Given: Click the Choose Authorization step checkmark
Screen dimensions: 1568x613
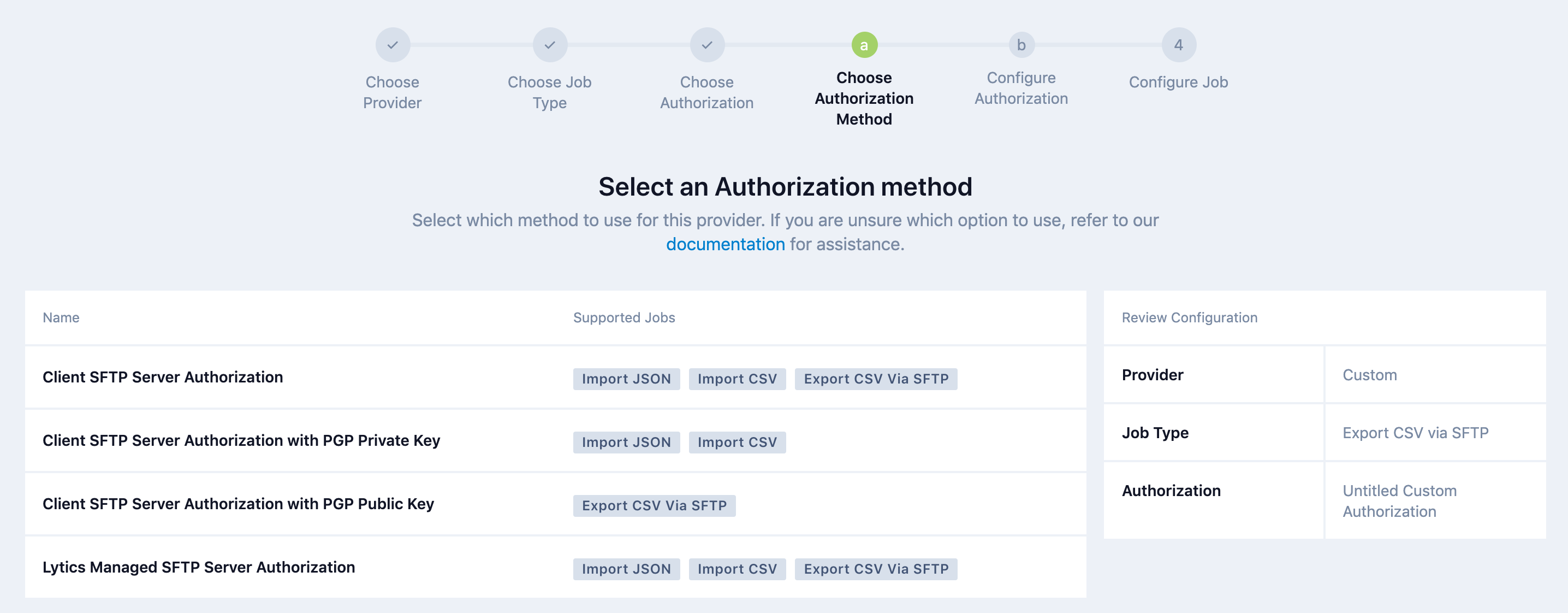Looking at the screenshot, I should tap(706, 44).
